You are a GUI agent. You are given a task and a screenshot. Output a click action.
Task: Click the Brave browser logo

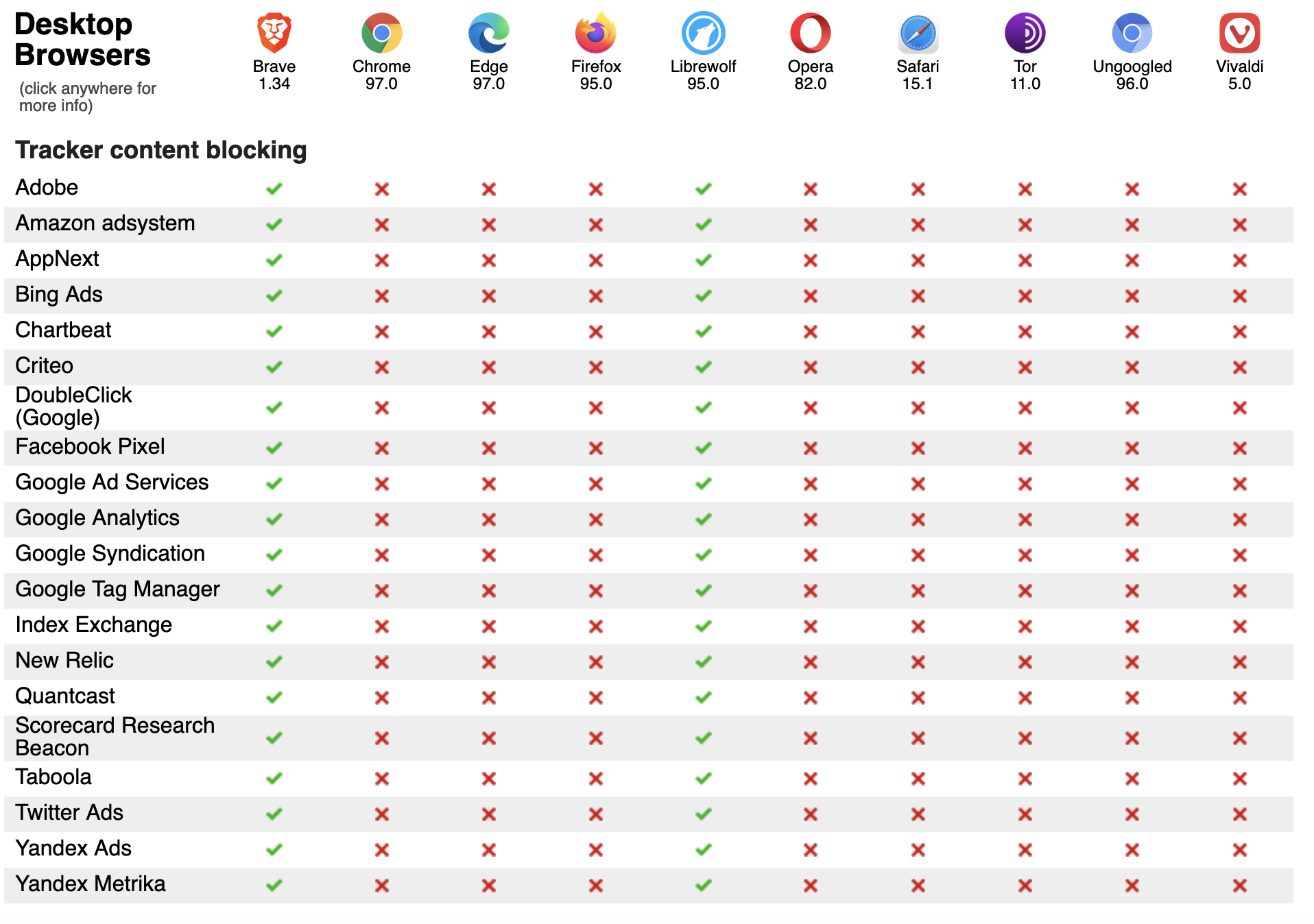[274, 33]
